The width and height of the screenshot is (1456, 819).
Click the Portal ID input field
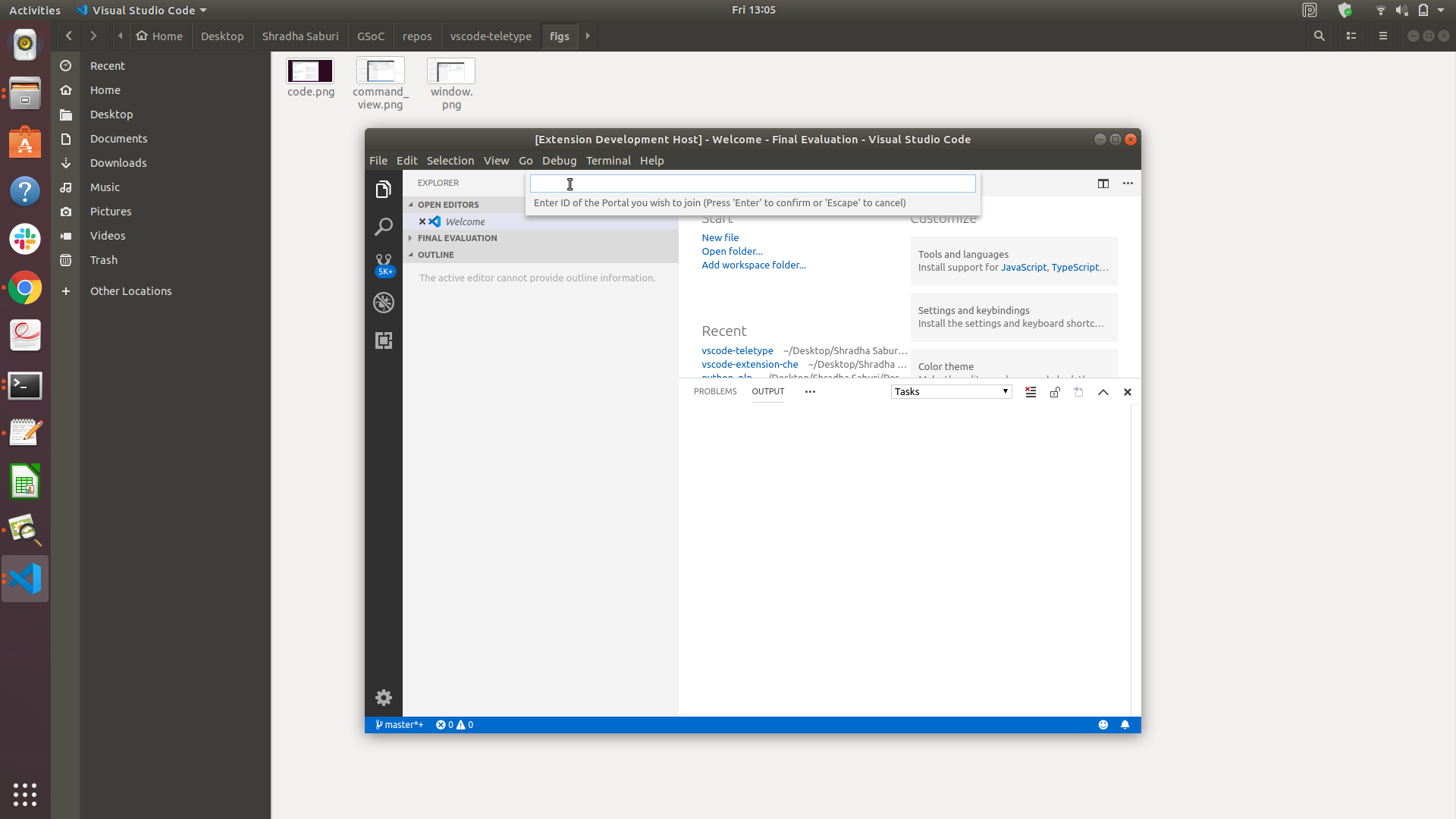[x=752, y=184]
